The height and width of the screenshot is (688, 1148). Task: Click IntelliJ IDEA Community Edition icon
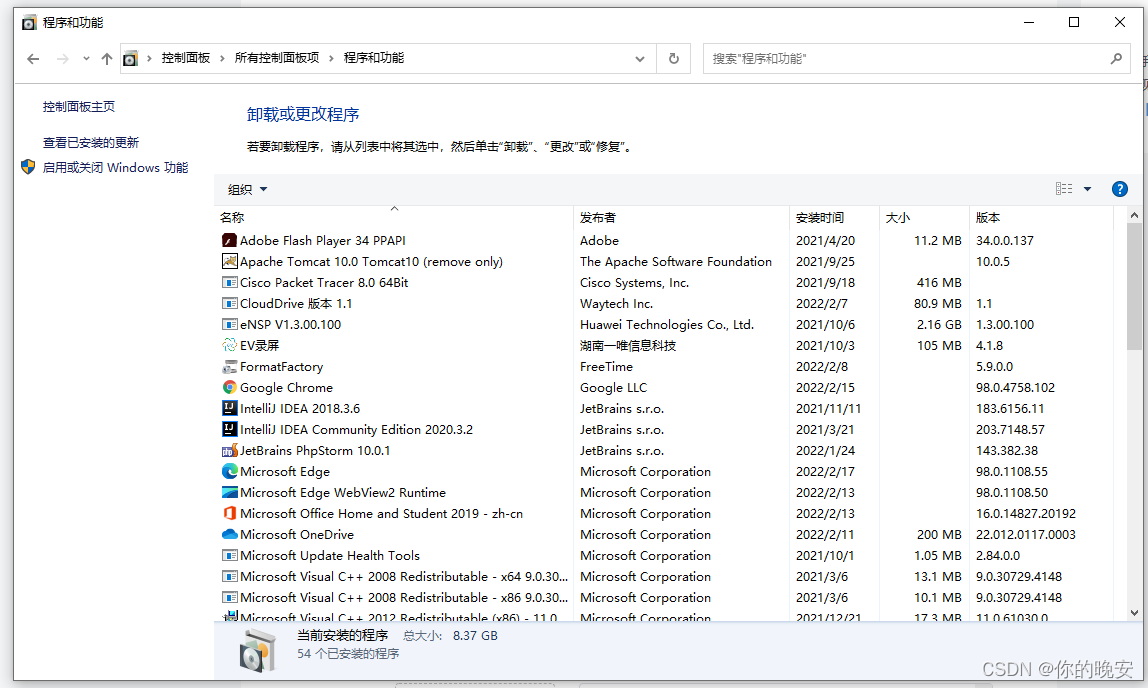click(x=229, y=430)
